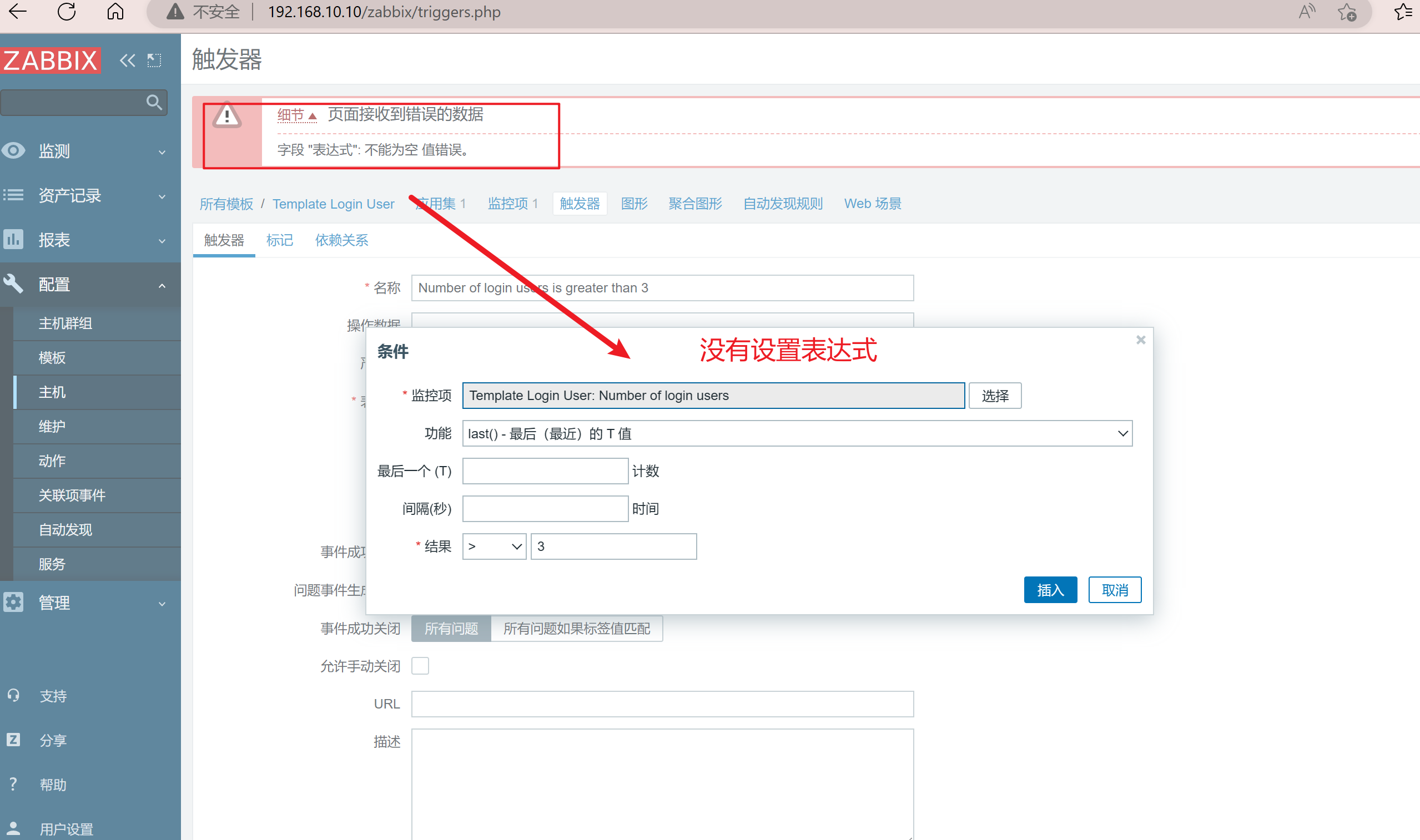Click the 描述 description text area
Viewport: 1420px width, 840px height.
[x=662, y=784]
